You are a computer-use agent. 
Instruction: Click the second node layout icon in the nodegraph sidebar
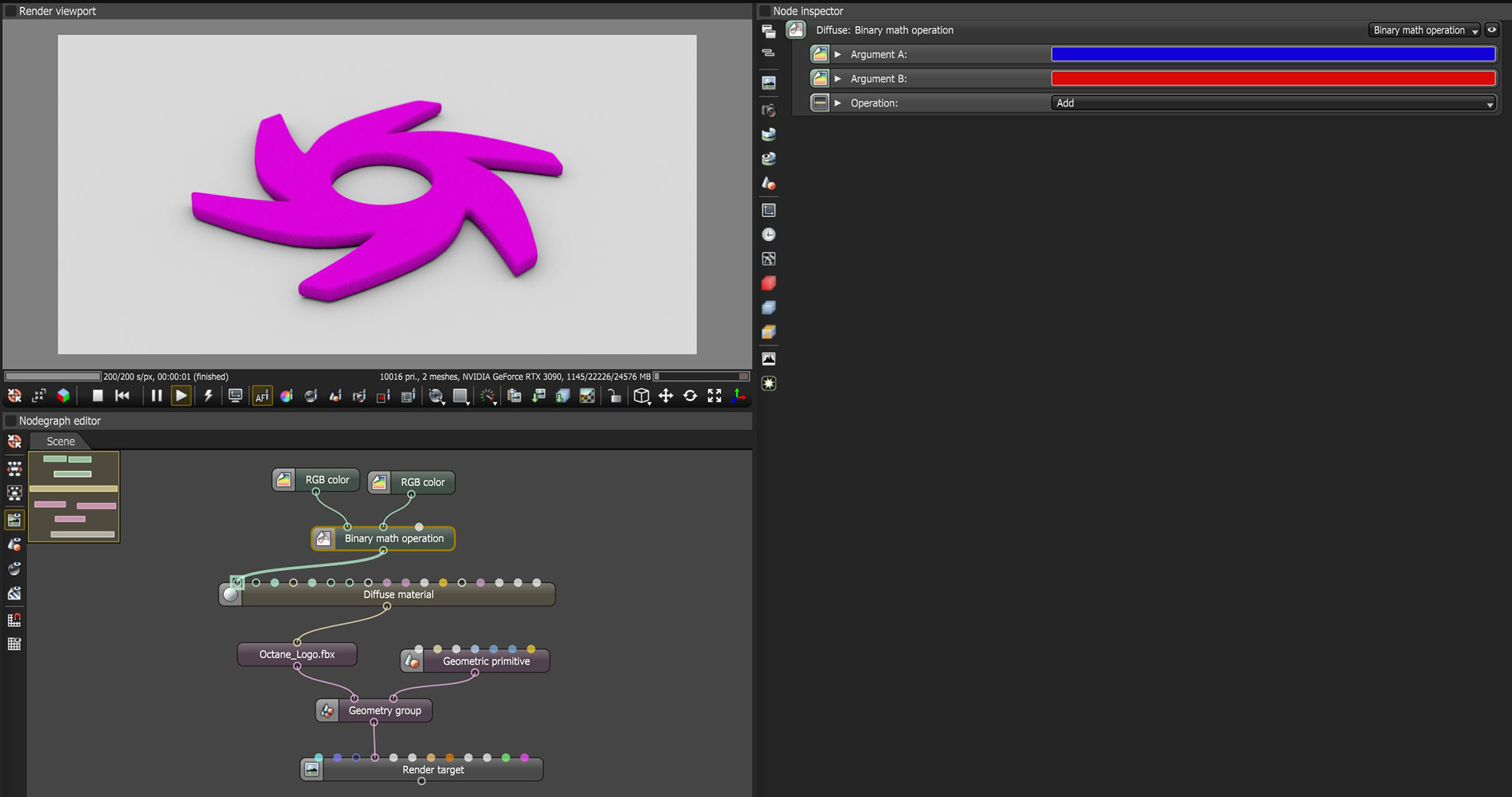(x=14, y=493)
